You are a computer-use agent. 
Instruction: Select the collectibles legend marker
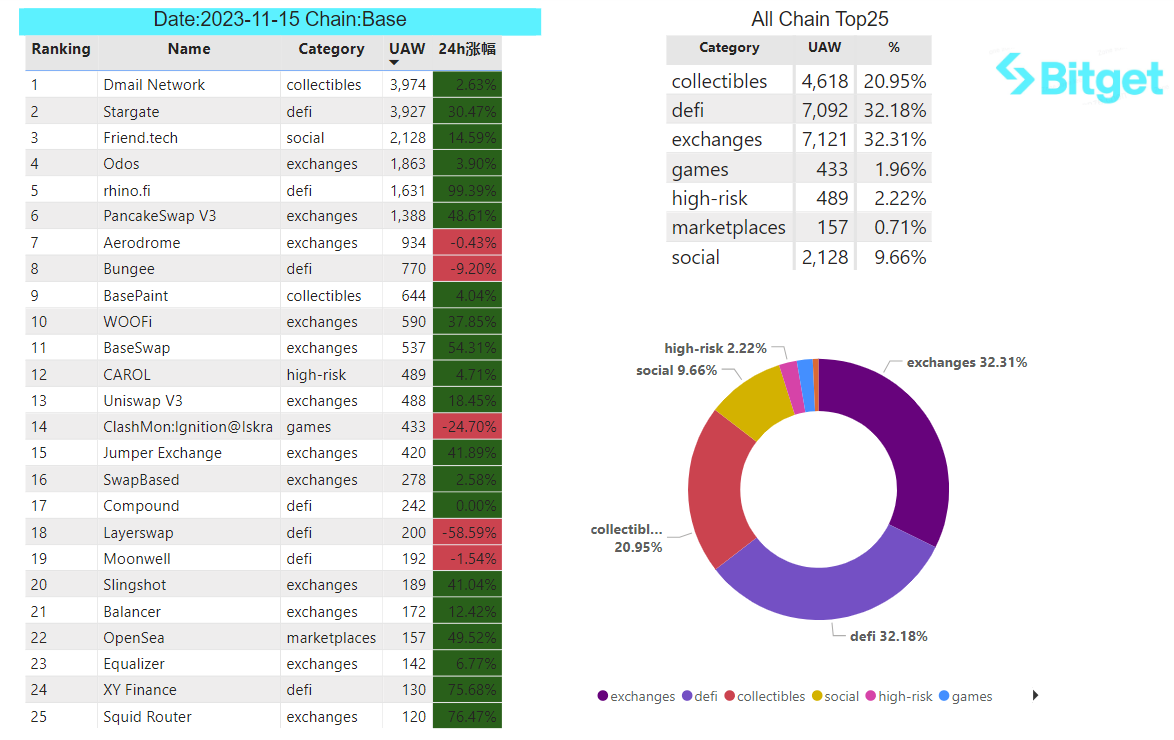click(x=729, y=696)
